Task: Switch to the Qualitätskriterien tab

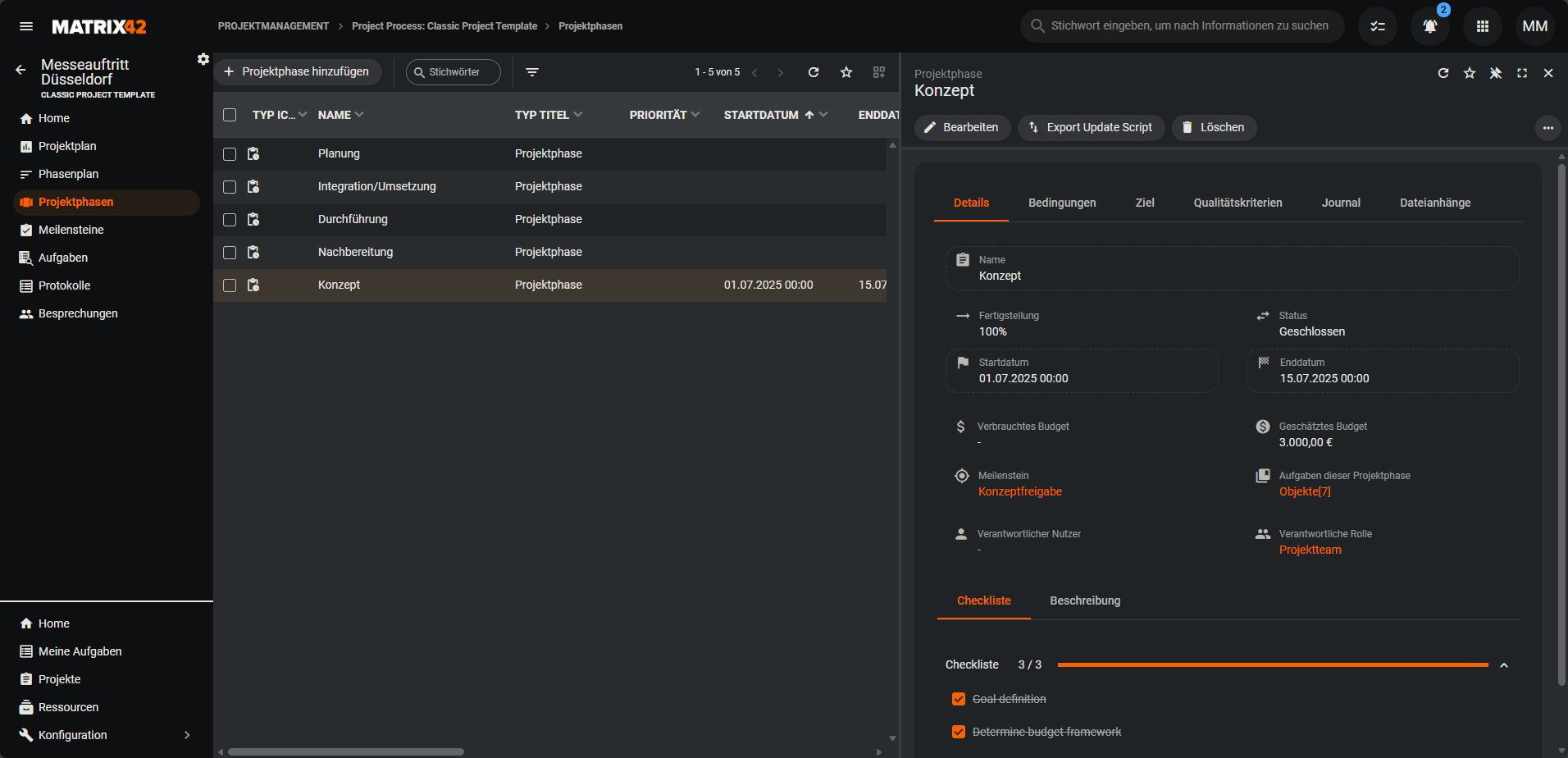Action: coord(1238,203)
